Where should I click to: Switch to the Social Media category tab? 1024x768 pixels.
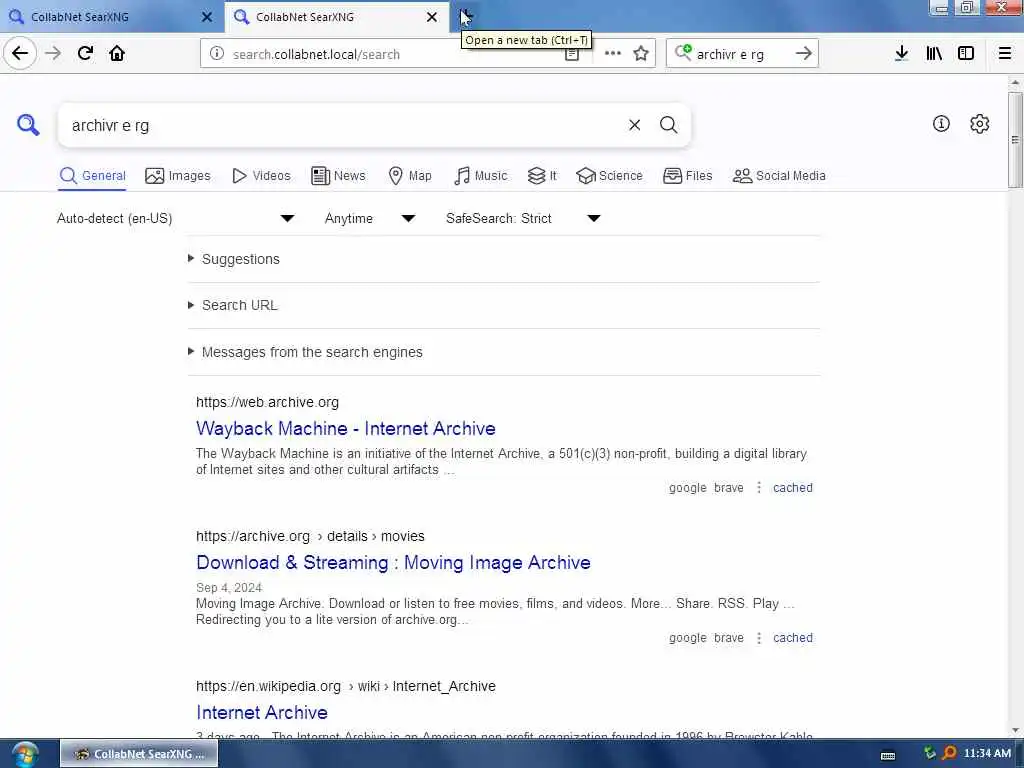pos(779,176)
